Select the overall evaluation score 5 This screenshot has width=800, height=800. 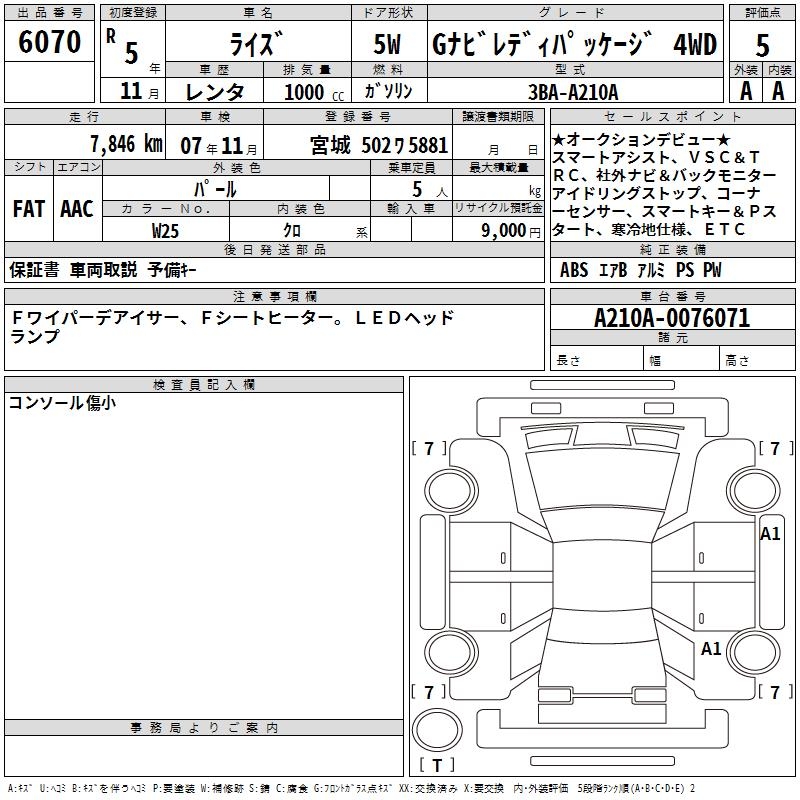coord(762,45)
